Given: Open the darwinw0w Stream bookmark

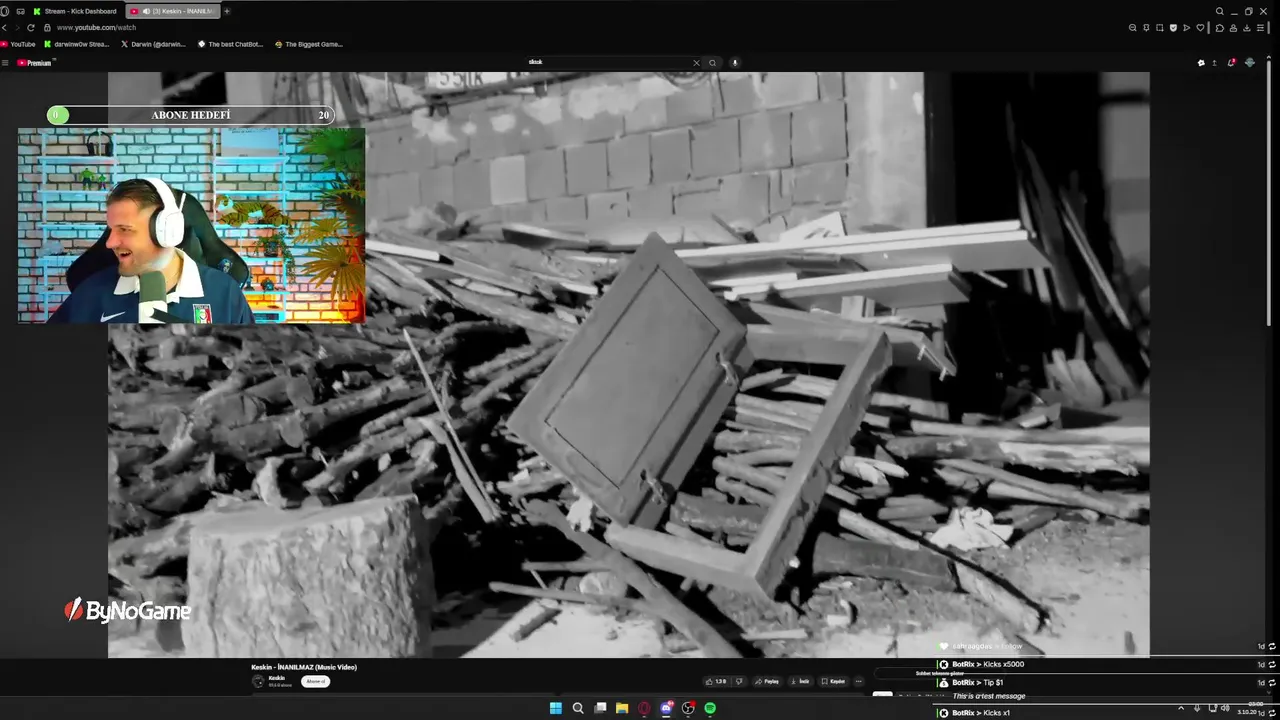Looking at the screenshot, I should 77,44.
